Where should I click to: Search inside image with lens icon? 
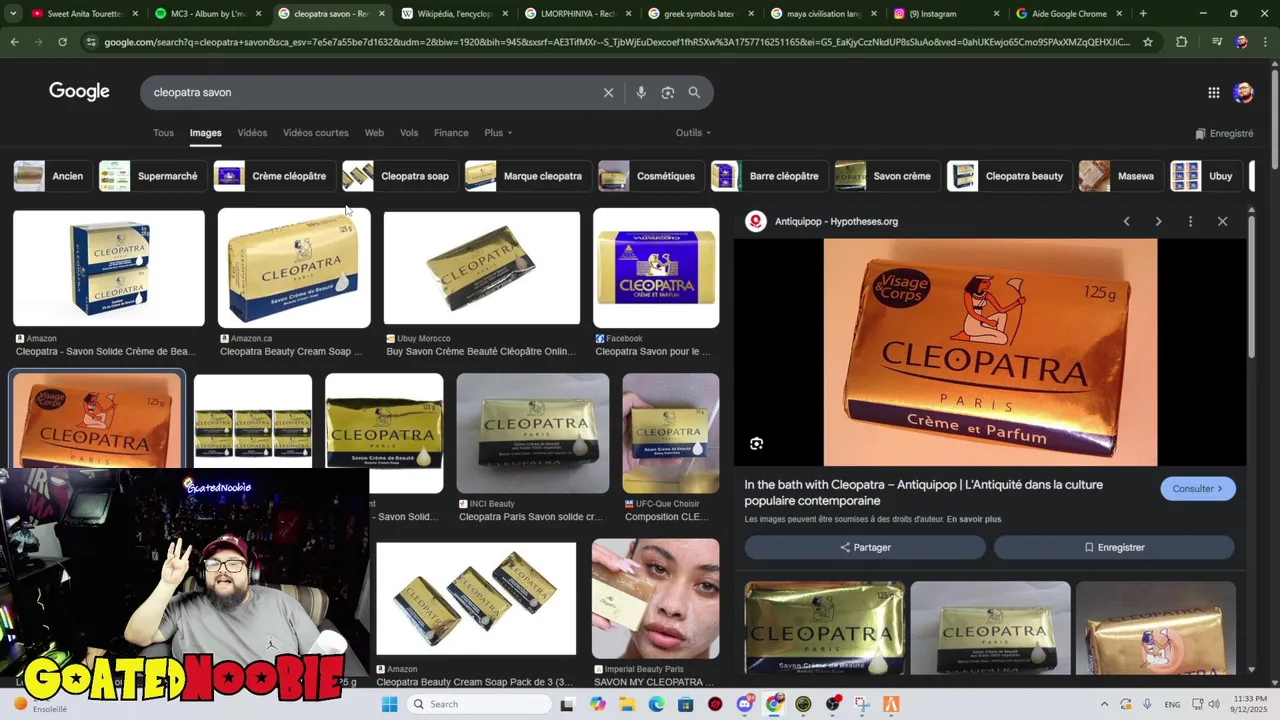[756, 443]
